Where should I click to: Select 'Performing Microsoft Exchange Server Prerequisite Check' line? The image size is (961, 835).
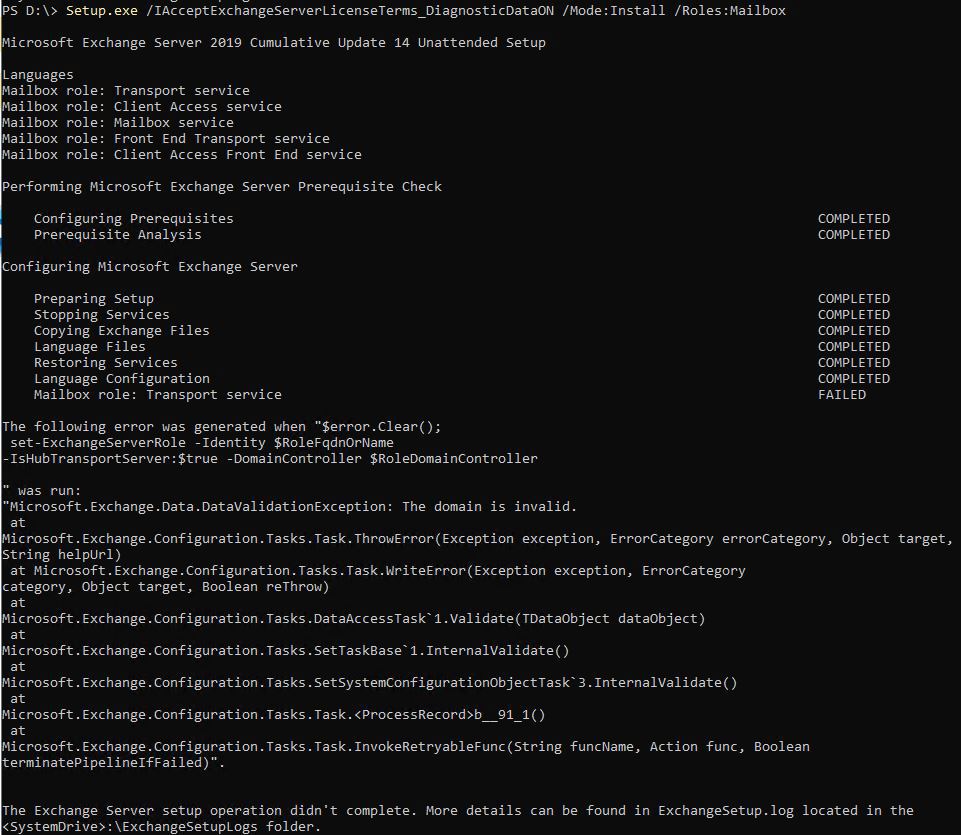[222, 187]
